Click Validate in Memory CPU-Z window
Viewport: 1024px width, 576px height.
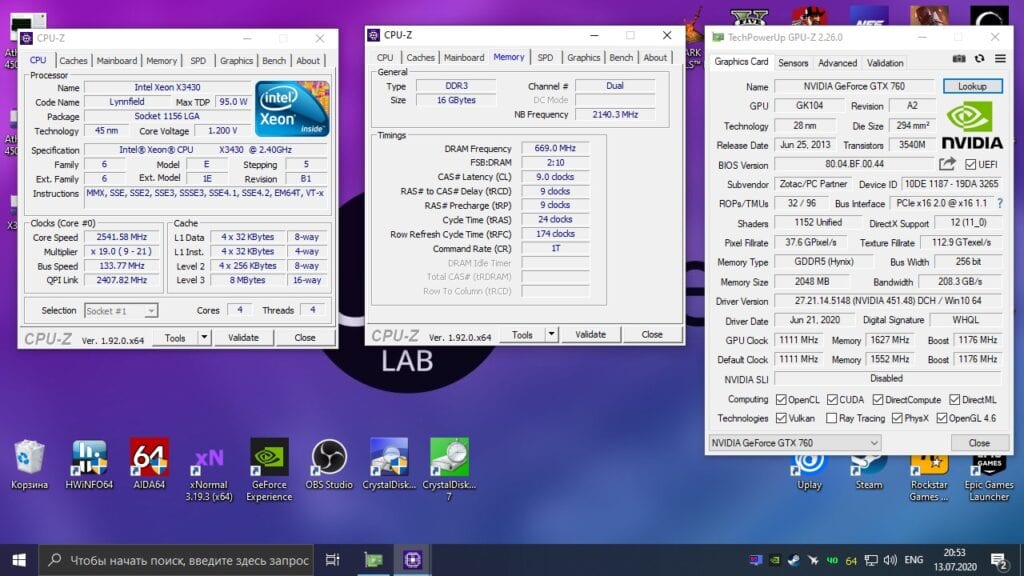590,334
